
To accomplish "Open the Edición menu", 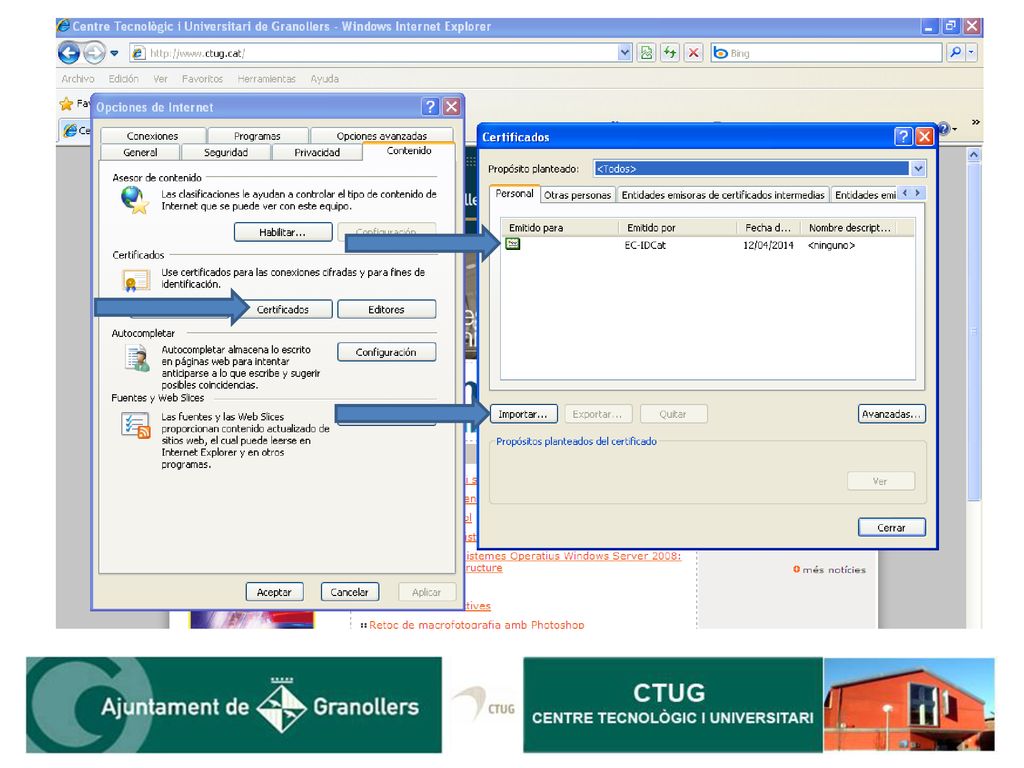I will (x=123, y=79).
